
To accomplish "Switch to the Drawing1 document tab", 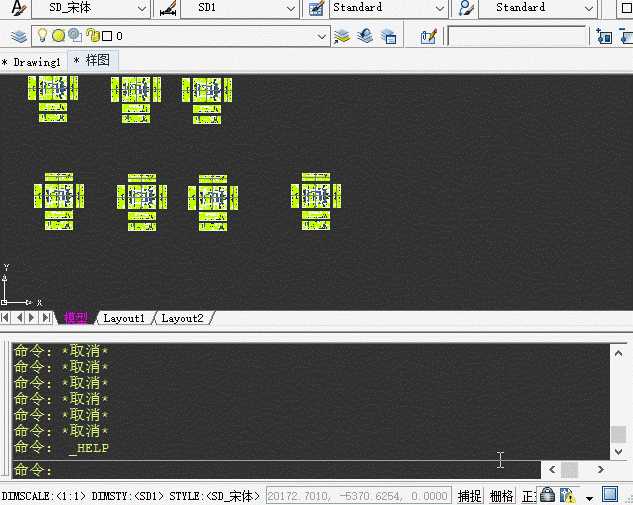I will point(32,62).
